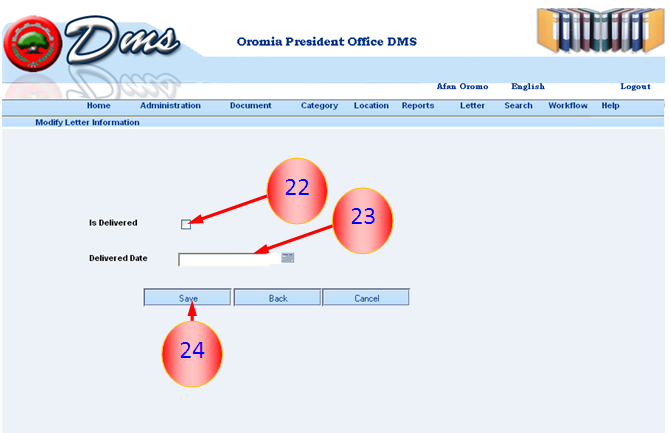Viewport: 669px width, 433px height.
Task: Click the Delivered Date label
Action: coord(118,258)
